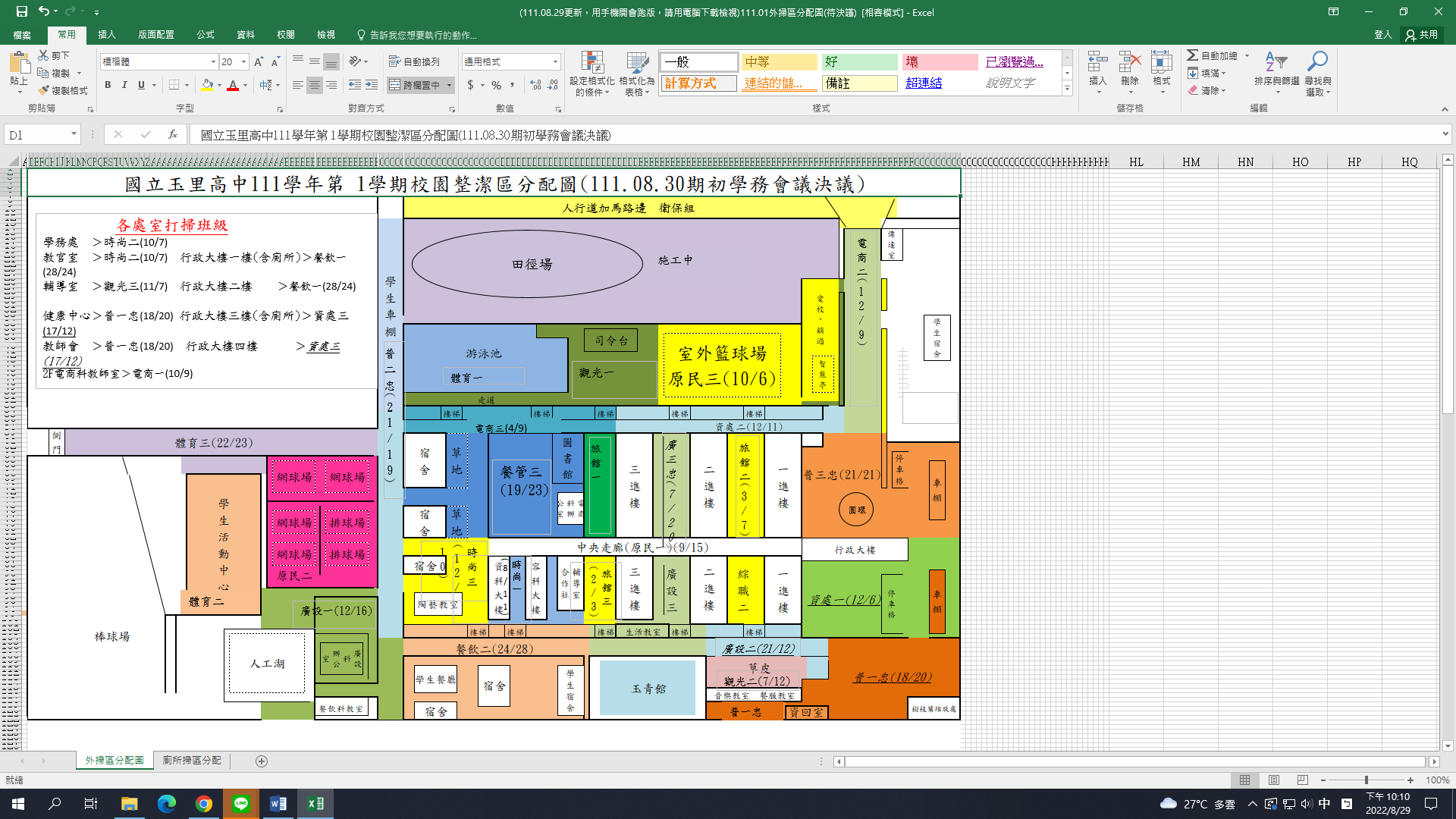Click the 登入 (Sign in) link
The width and height of the screenshot is (1456, 819).
point(1383,35)
